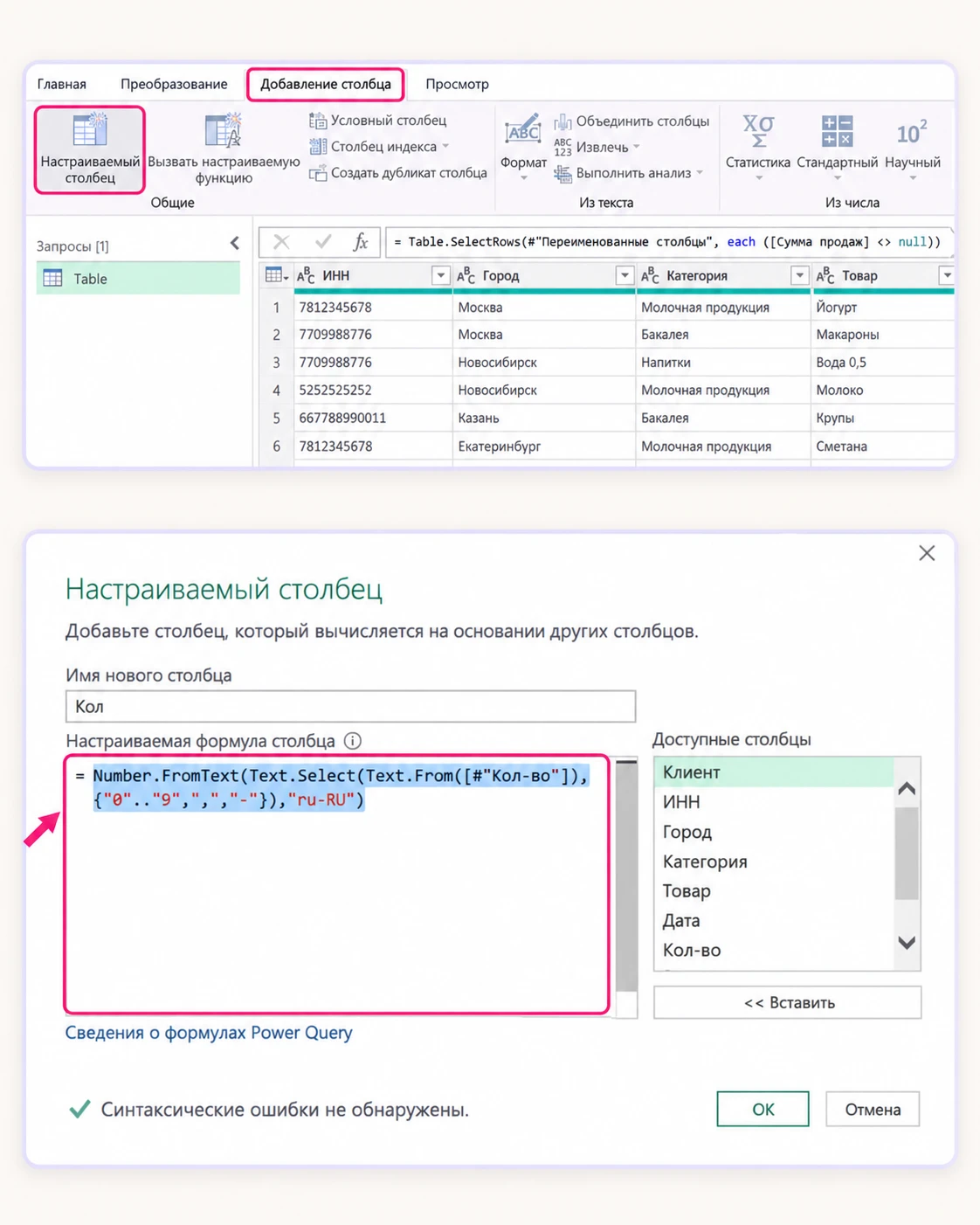Open Город column filter dropdown
980x1225 pixels.
[x=625, y=276]
